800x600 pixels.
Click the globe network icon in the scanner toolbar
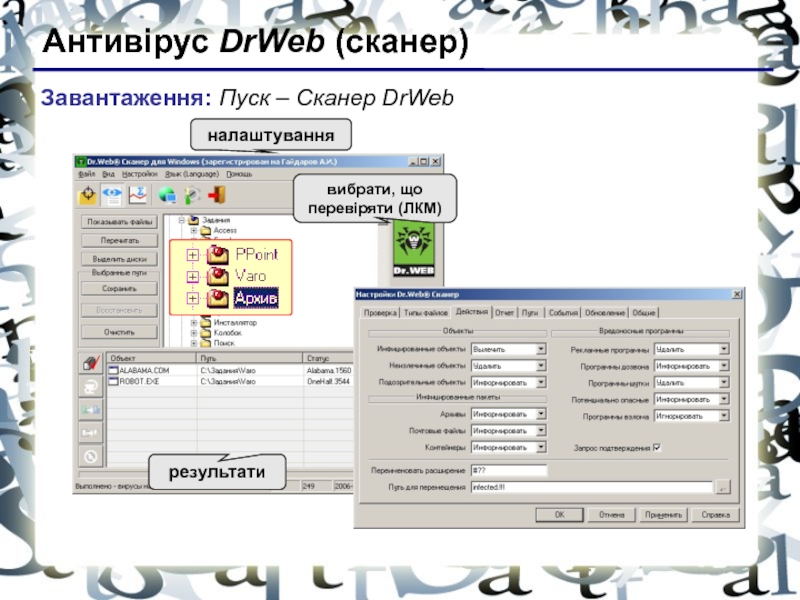click(167, 195)
